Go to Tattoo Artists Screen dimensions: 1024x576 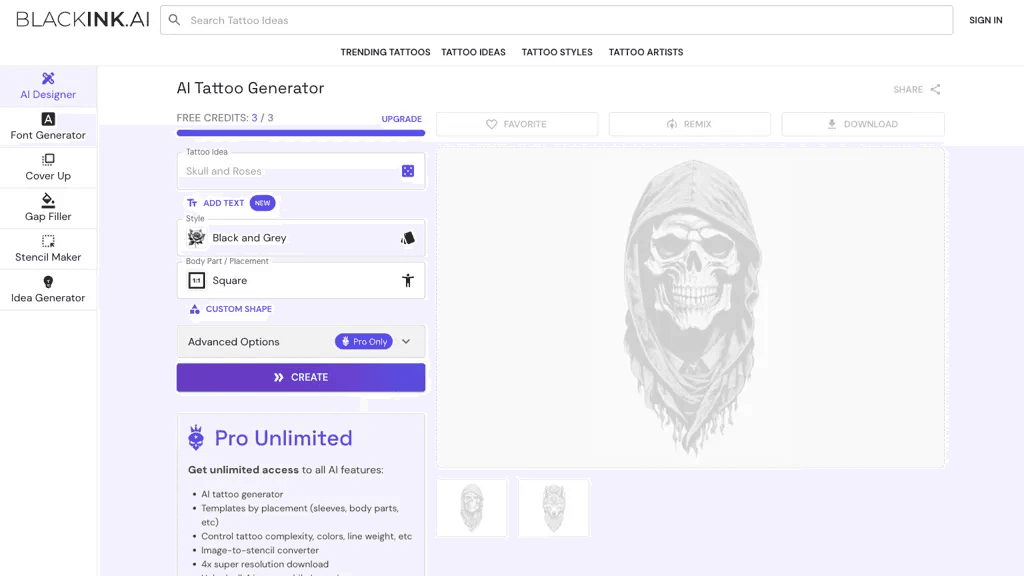point(646,52)
